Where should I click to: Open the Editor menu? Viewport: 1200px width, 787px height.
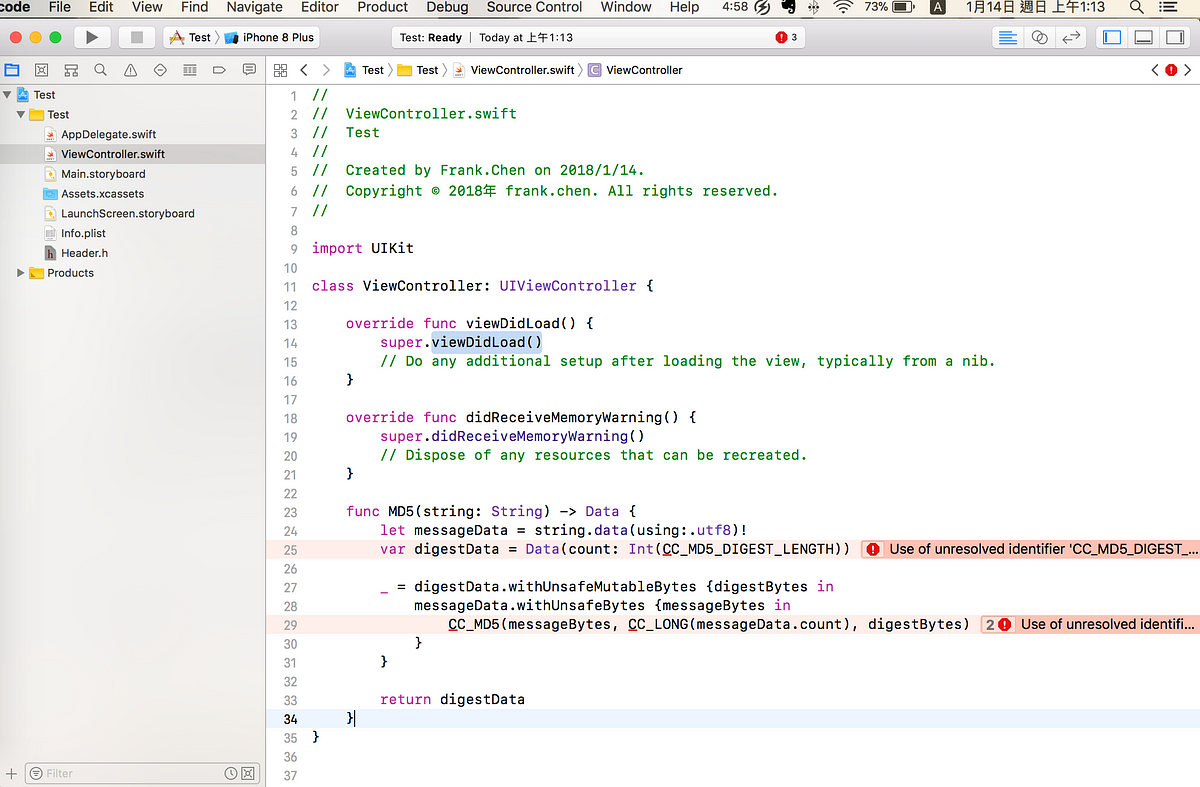(320, 7)
